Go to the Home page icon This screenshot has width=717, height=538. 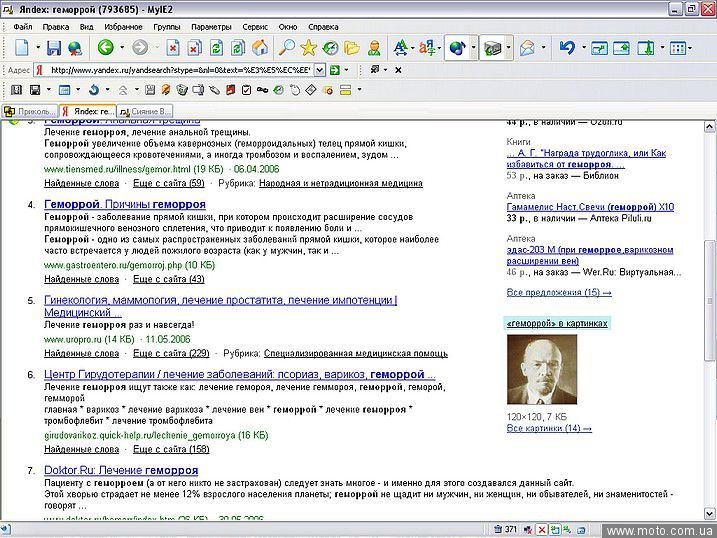coord(260,48)
